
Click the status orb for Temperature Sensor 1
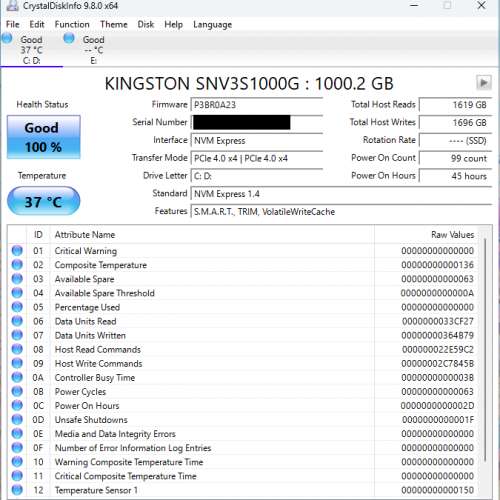17,490
